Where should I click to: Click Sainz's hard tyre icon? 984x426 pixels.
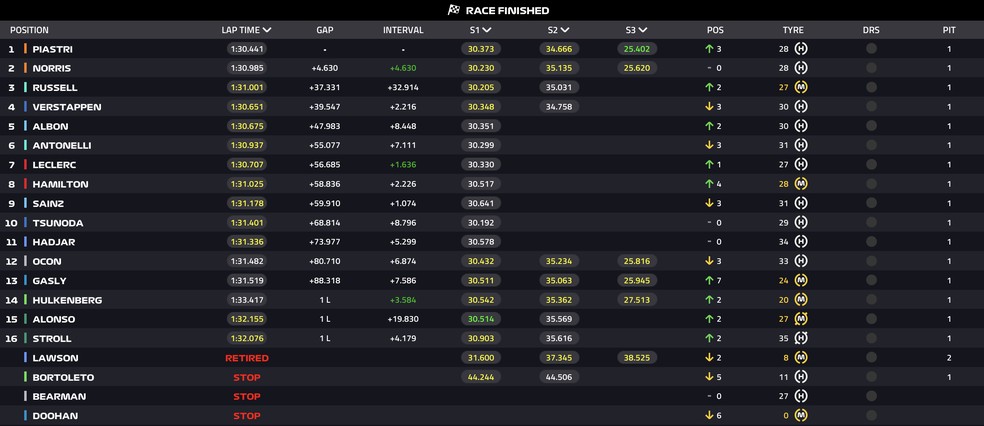point(801,203)
